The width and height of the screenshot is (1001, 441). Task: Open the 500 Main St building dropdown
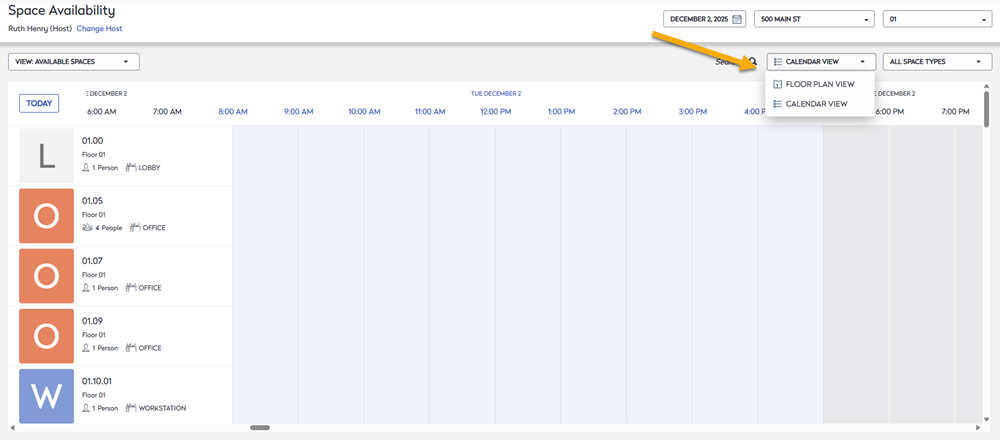click(x=814, y=19)
